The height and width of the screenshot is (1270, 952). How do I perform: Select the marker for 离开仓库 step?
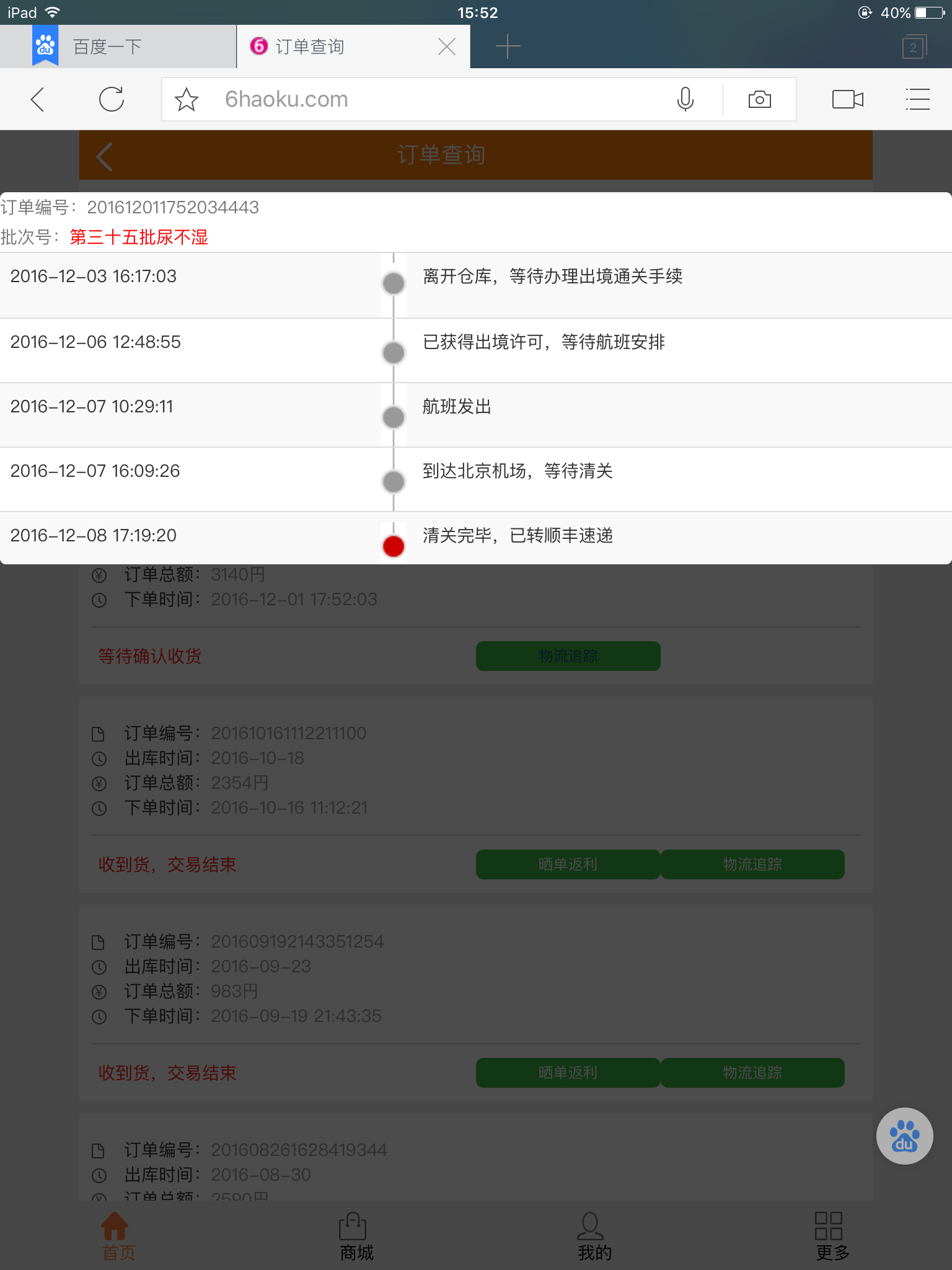point(394,283)
